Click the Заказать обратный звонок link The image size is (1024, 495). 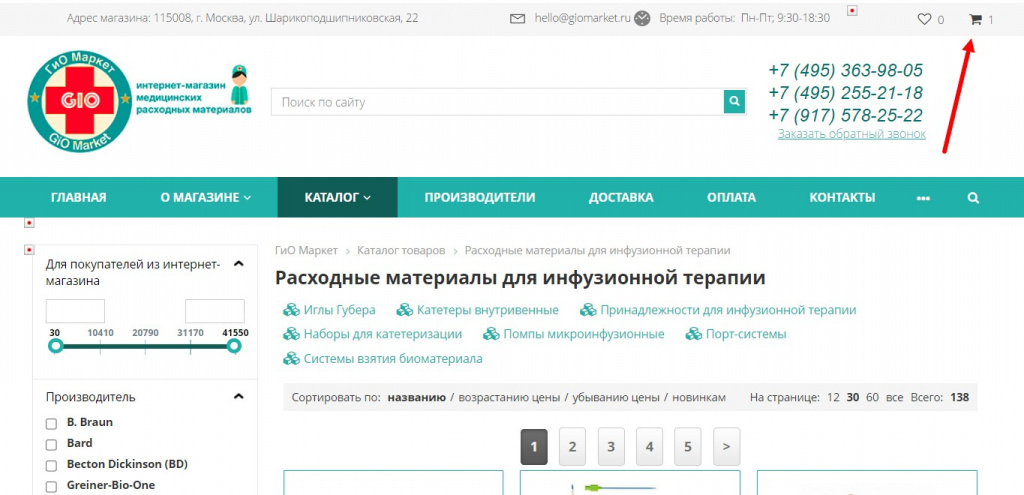851,134
